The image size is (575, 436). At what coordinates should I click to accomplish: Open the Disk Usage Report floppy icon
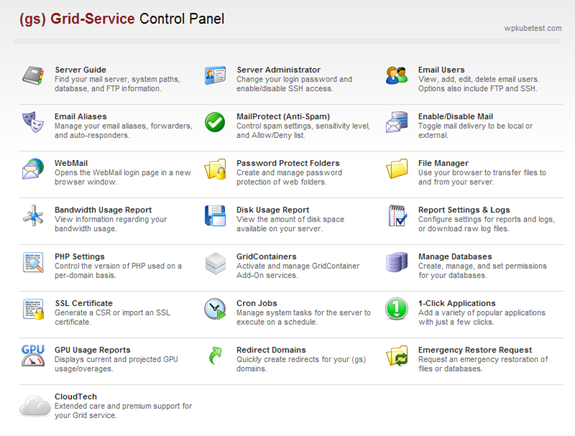tap(215, 216)
